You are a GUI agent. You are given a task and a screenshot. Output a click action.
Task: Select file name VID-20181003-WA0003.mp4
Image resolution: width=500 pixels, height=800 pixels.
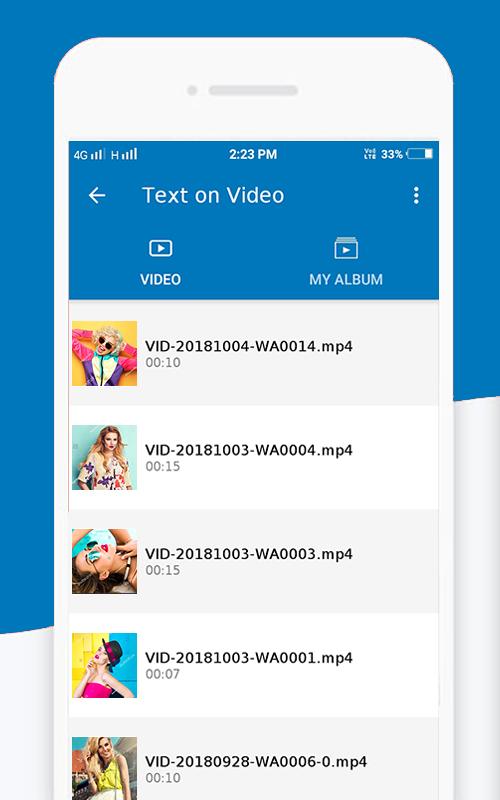(x=249, y=554)
